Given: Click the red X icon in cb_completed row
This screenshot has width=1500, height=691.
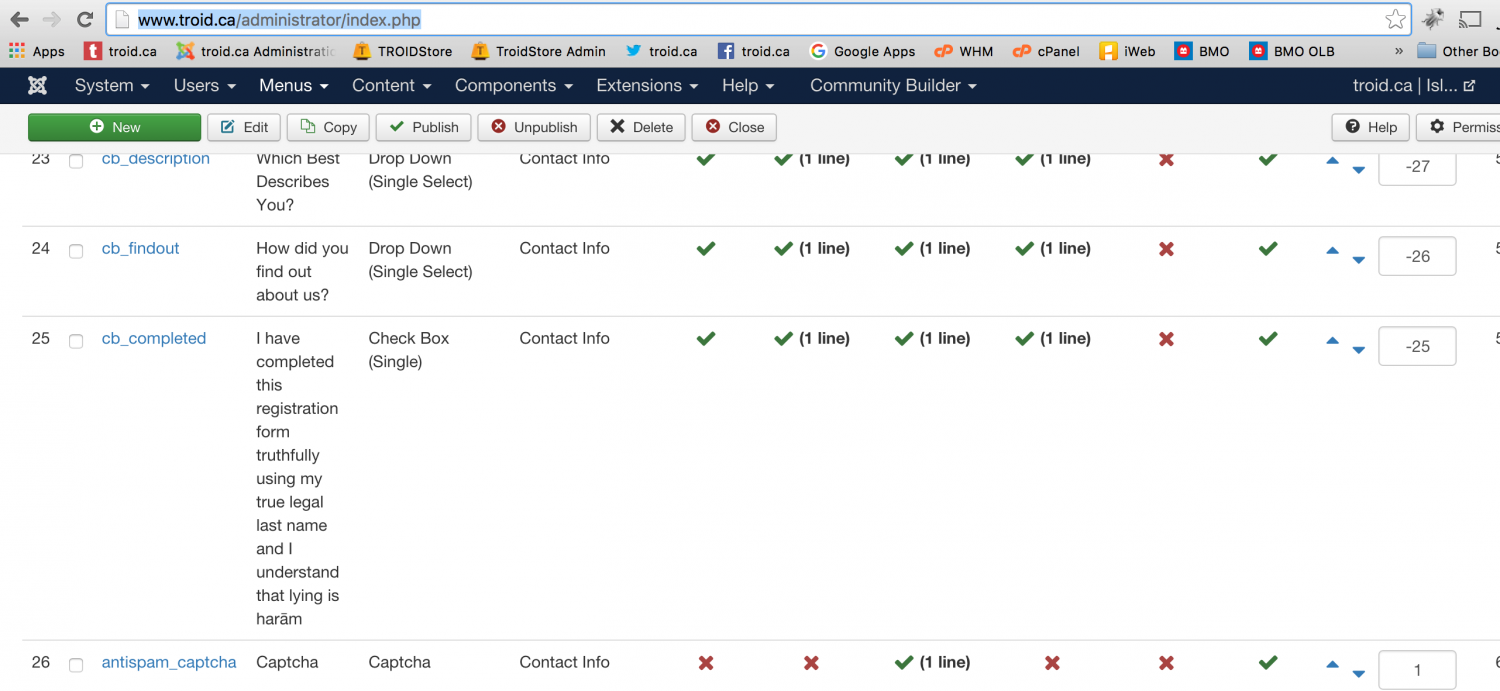Looking at the screenshot, I should point(1166,339).
